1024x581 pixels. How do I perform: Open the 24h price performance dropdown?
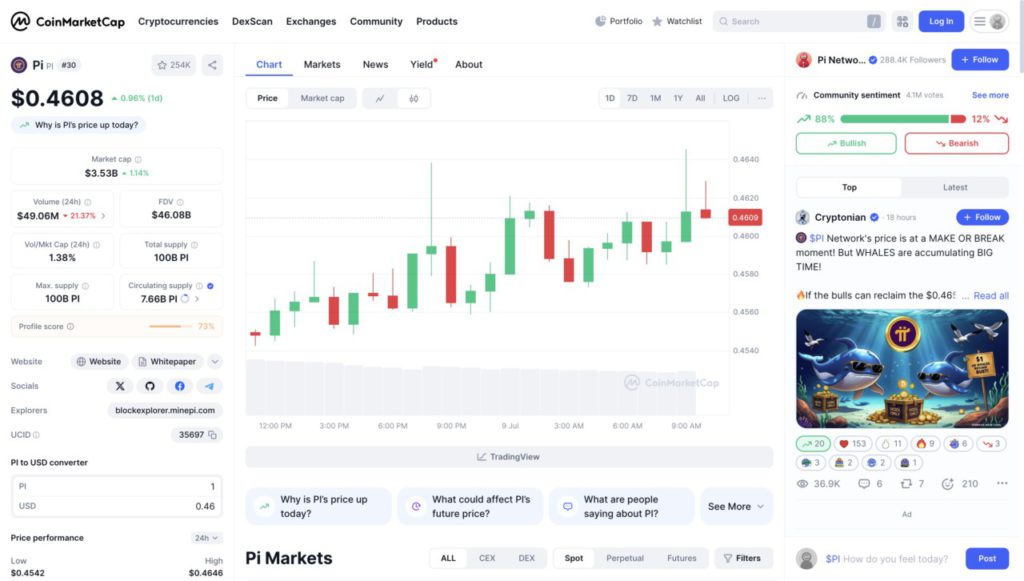[x=206, y=538]
